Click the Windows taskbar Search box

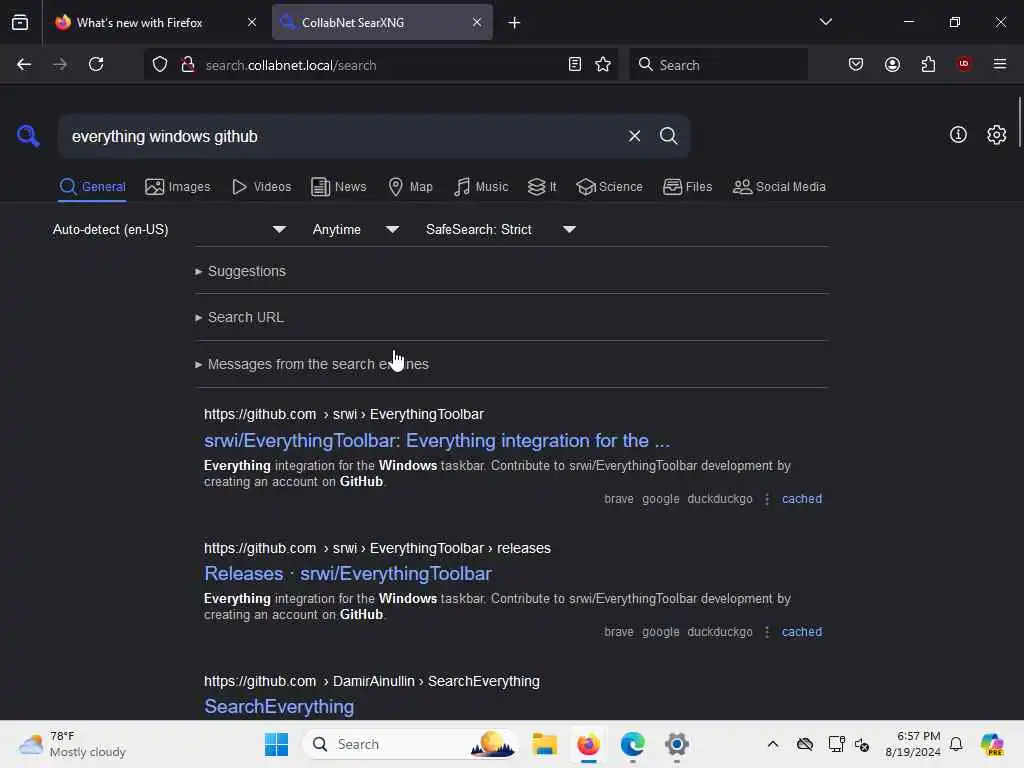pyautogui.click(x=411, y=744)
